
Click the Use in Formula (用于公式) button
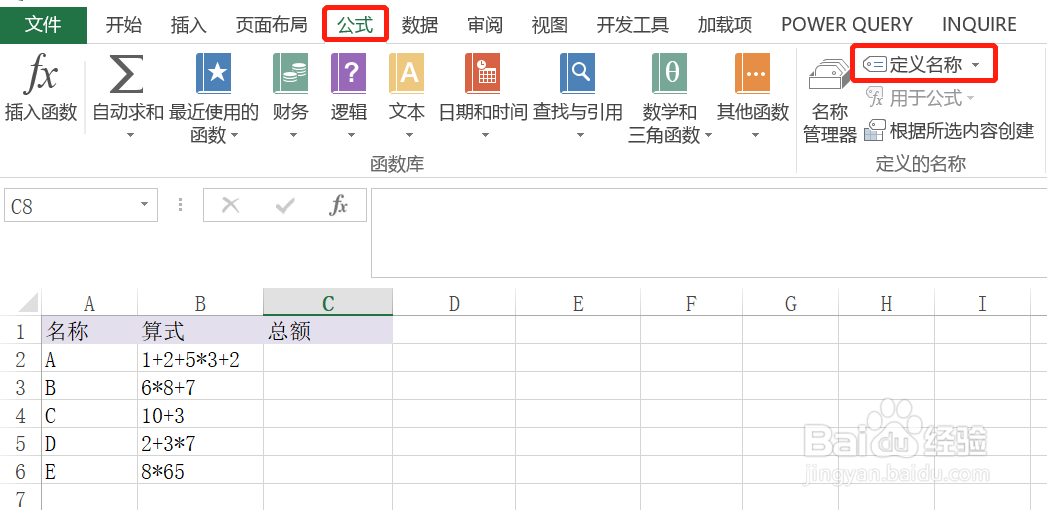(x=920, y=98)
